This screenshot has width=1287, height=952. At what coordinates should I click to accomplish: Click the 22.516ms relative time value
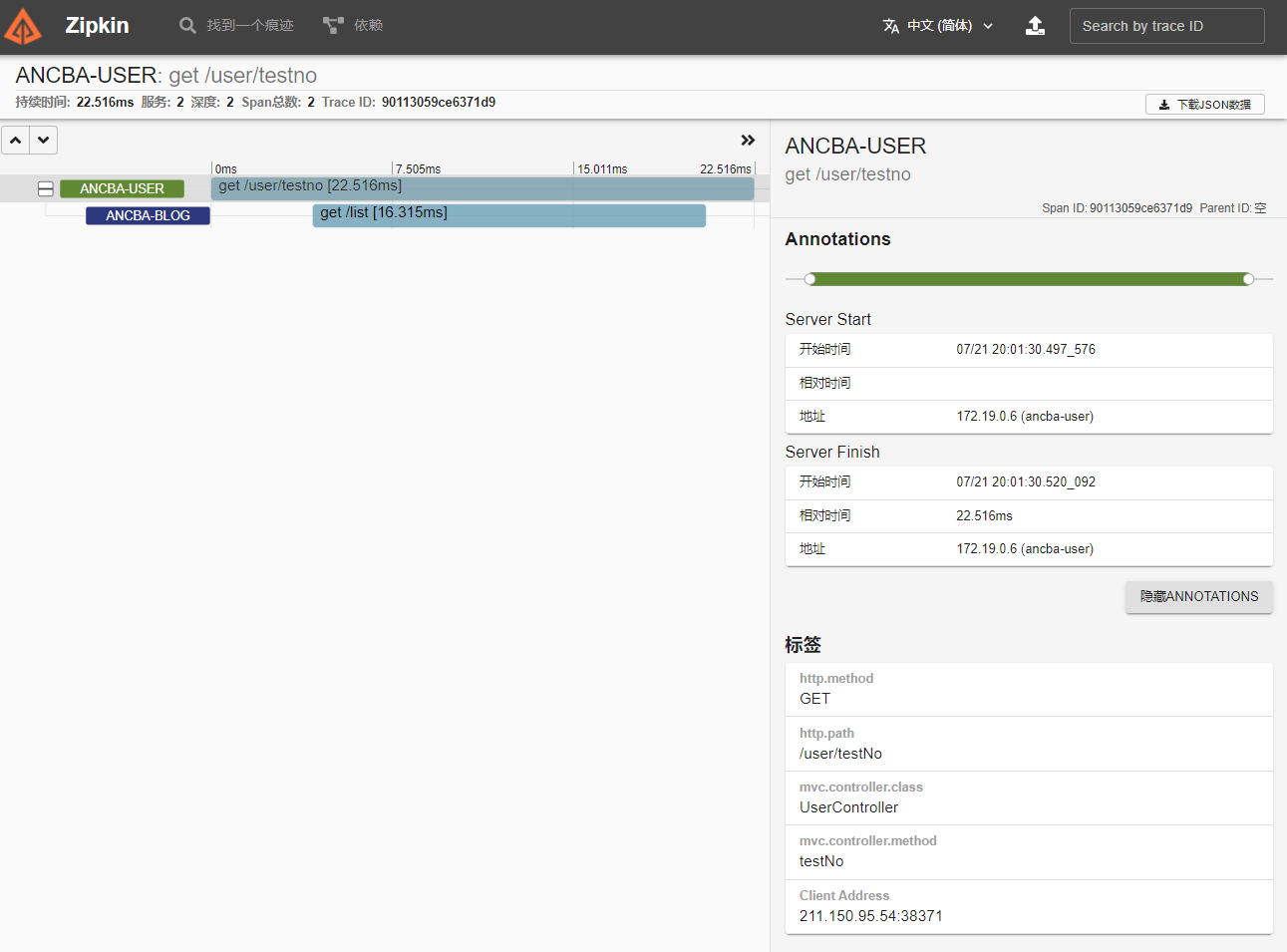tap(984, 516)
